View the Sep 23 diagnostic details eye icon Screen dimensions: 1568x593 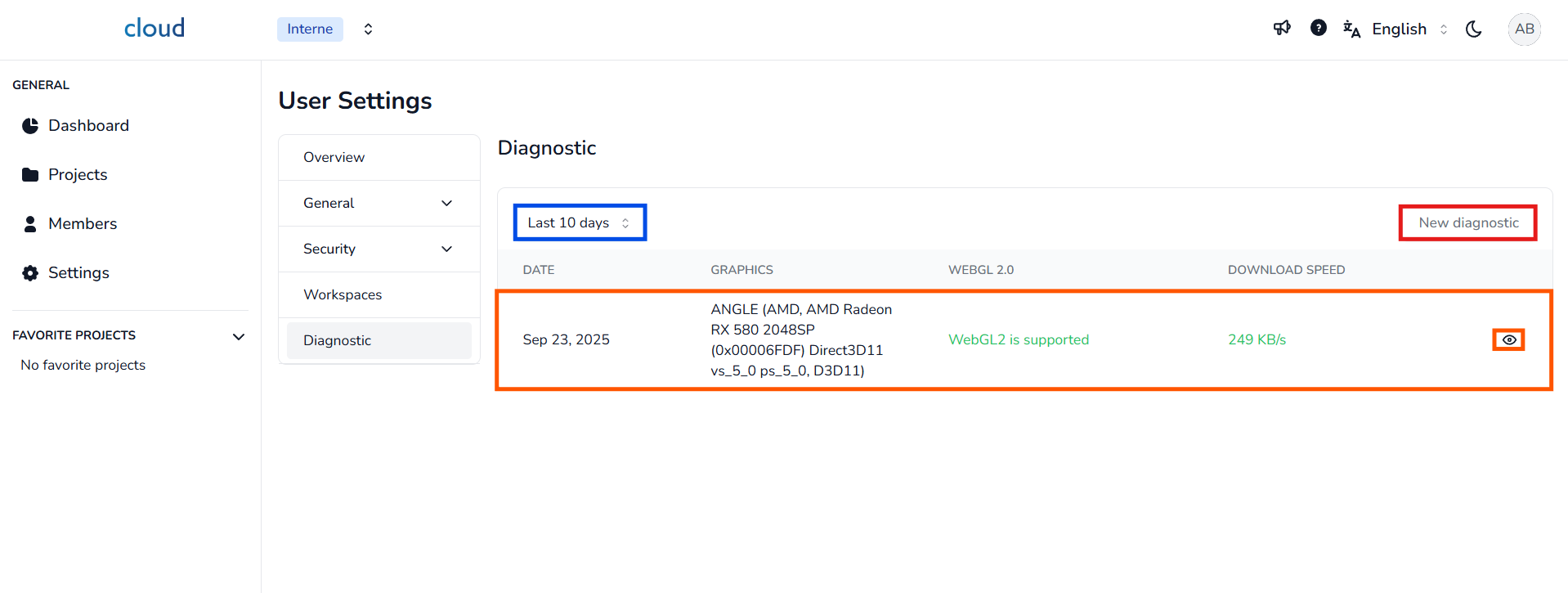pyautogui.click(x=1508, y=340)
